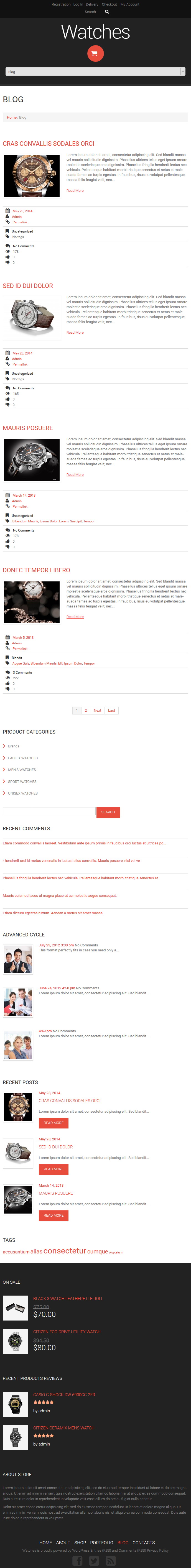Select Portfolio in the footer menu
Viewport: 191px width, 1568px height.
click(101, 1543)
